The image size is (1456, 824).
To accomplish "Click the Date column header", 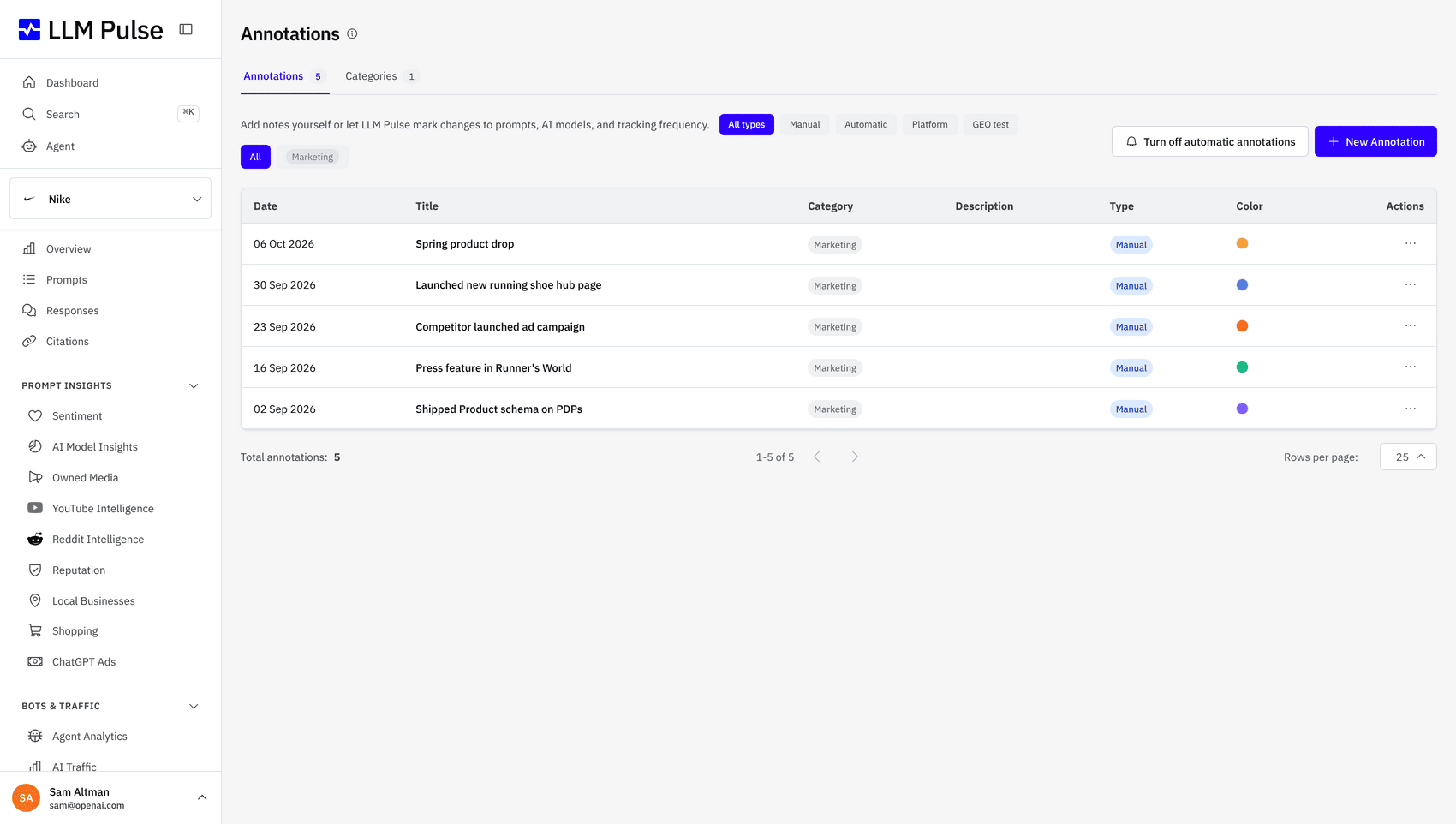I will [x=266, y=206].
